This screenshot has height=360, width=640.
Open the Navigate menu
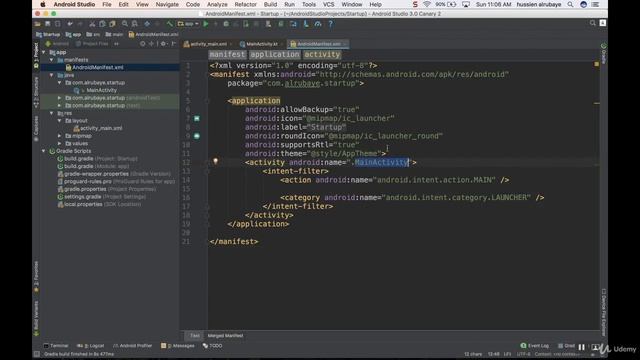167,4
